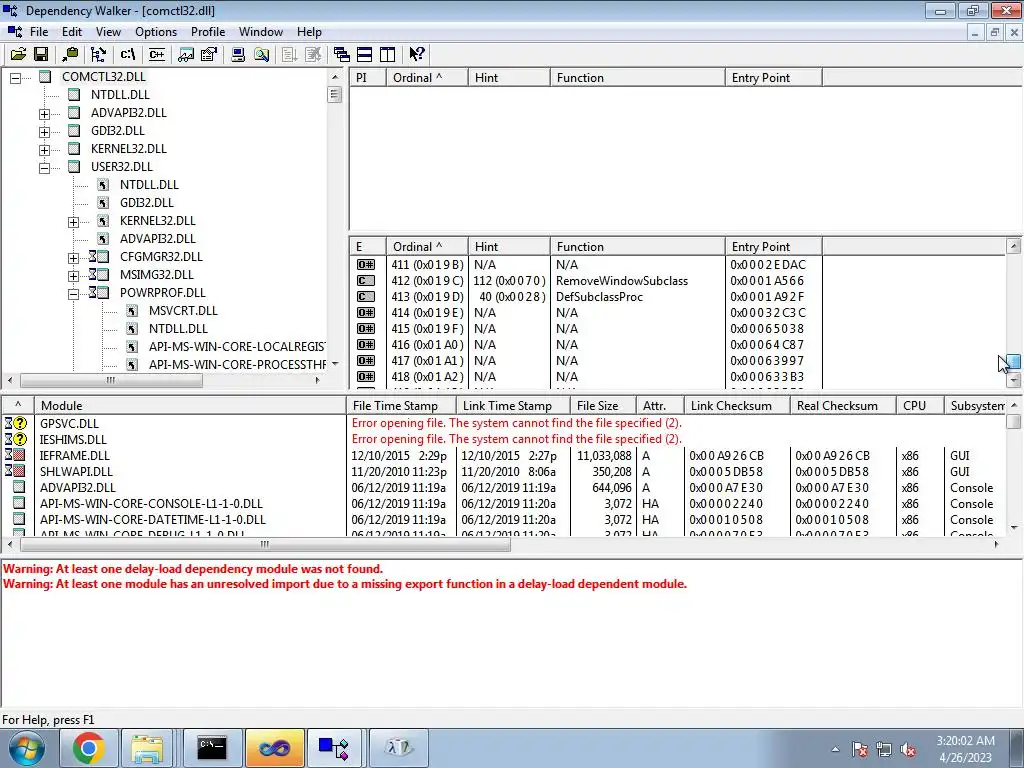This screenshot has height=768, width=1024.
Task: Click GPSVC.DLL missing-module question mark icon
Action: [x=20, y=423]
